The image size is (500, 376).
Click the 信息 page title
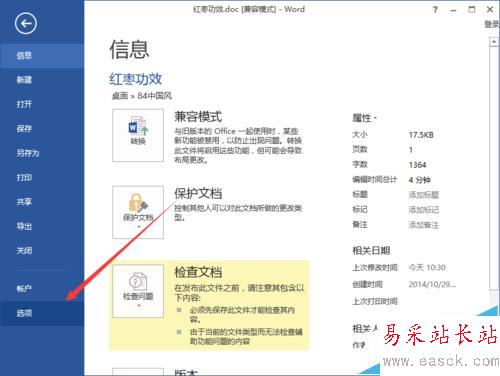pos(129,49)
